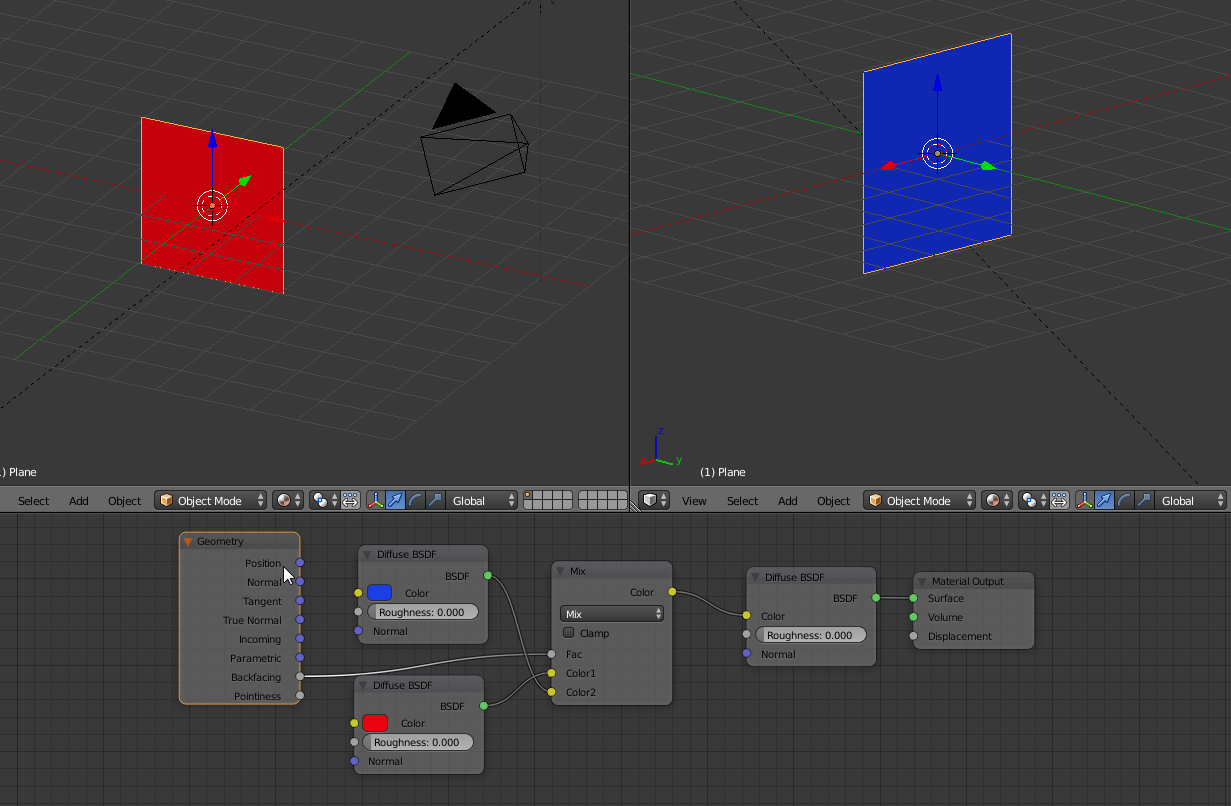Click the red color swatch on Diffuse BSDF
The height and width of the screenshot is (806, 1231).
tap(375, 723)
